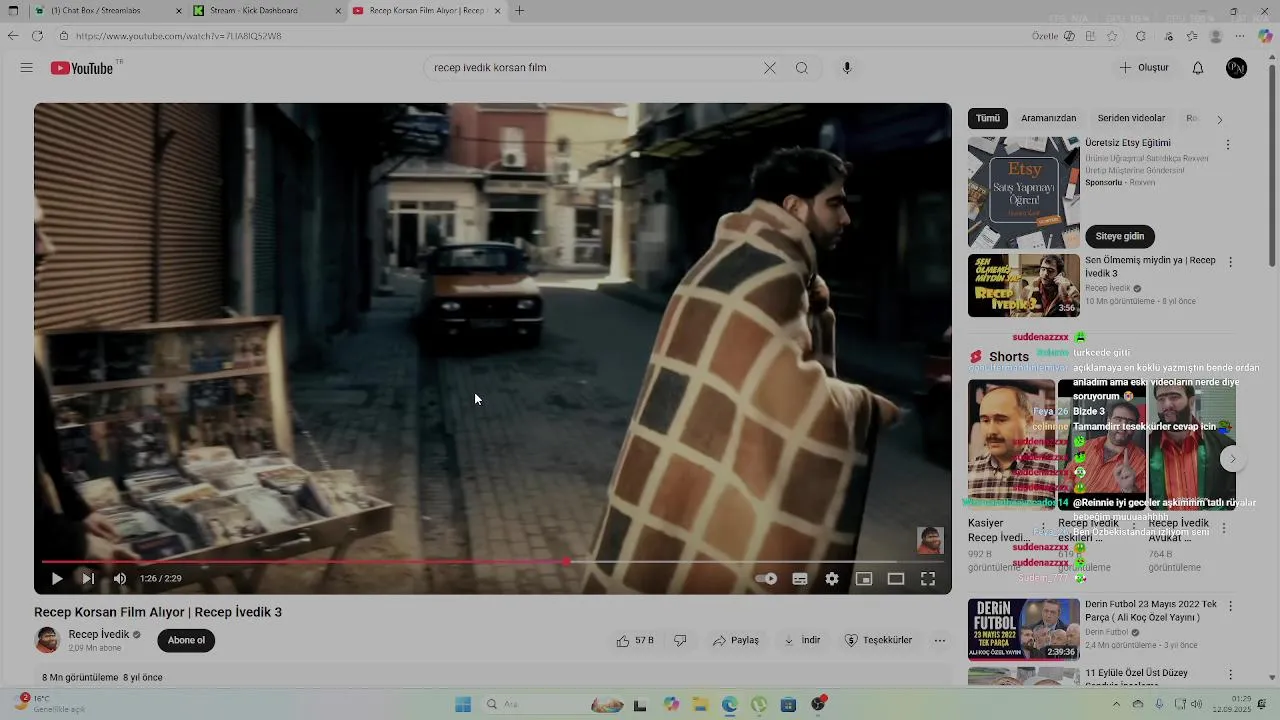Toggle the autoplay switch
The image size is (1280, 720).
pyautogui.click(x=766, y=578)
